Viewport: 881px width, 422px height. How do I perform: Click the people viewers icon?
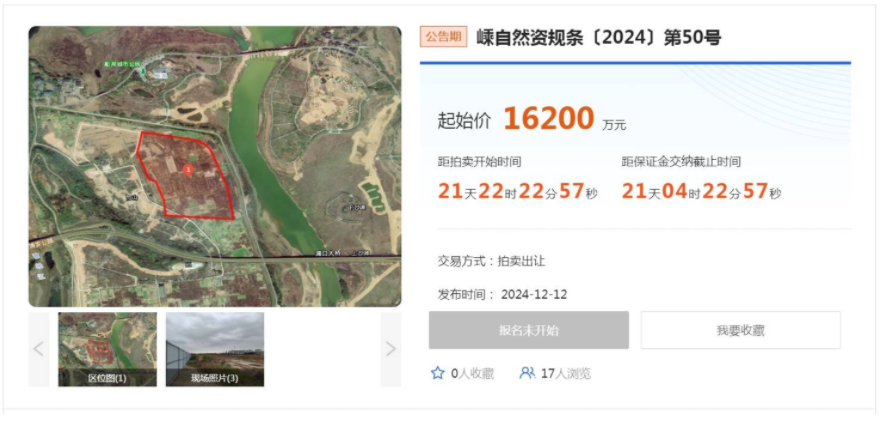tap(527, 373)
